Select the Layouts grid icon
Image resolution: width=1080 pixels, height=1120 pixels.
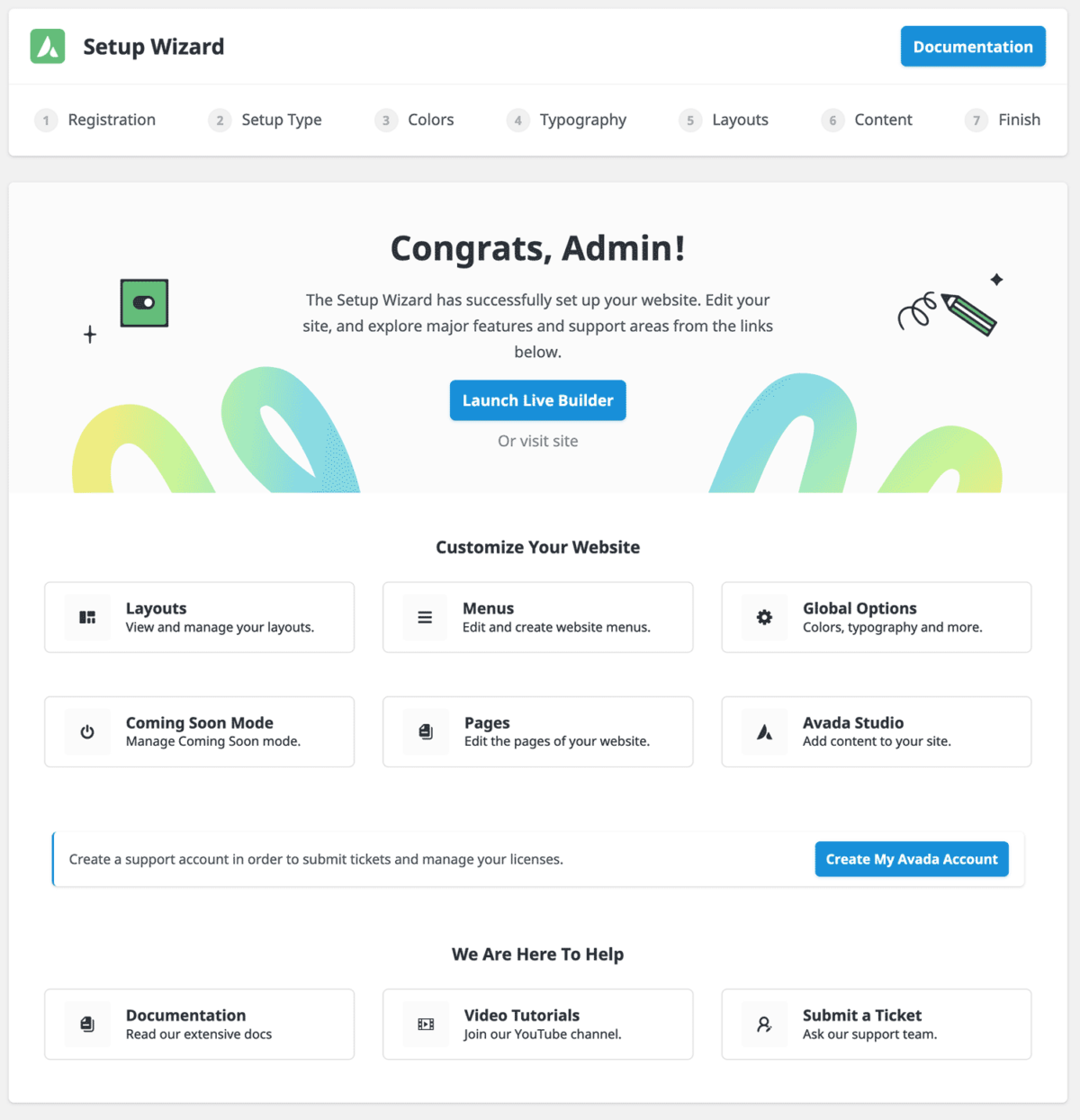click(x=86, y=617)
